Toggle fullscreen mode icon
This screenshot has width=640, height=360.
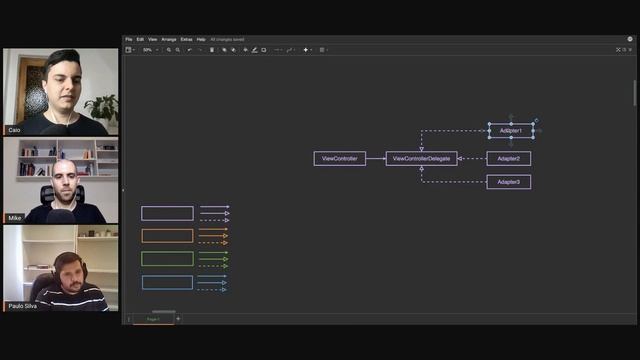618,50
